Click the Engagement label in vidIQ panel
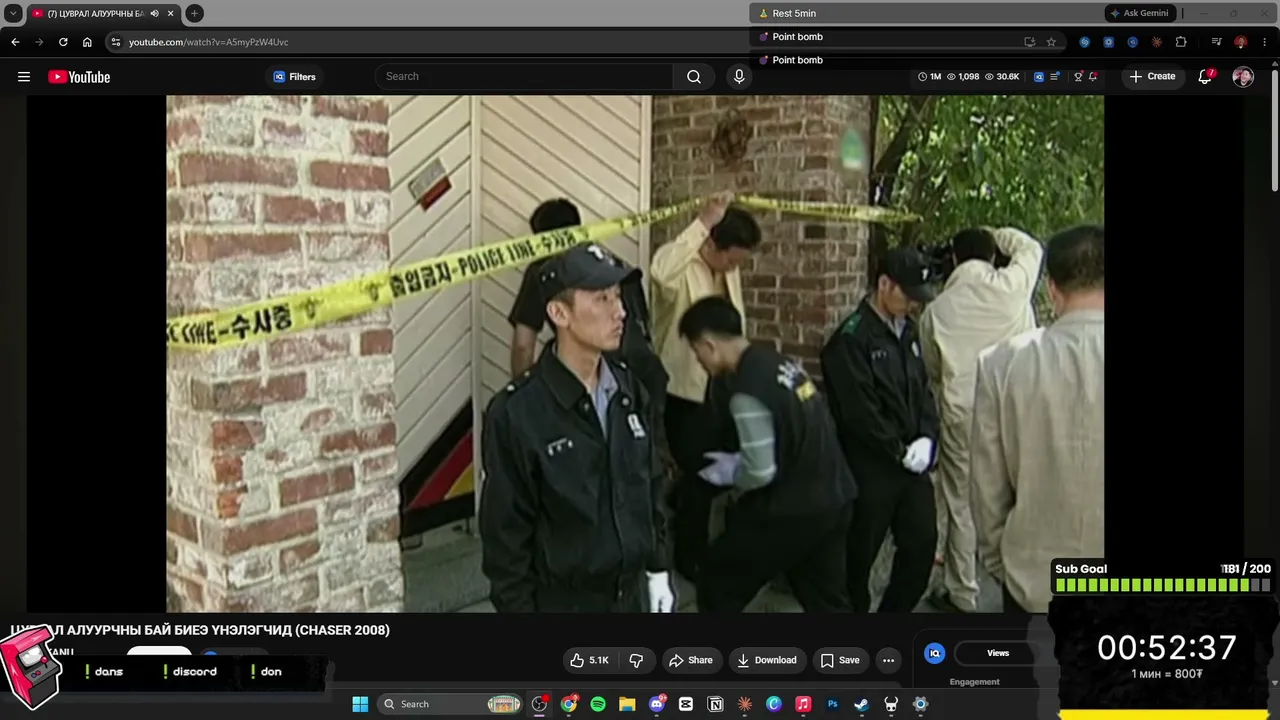The width and height of the screenshot is (1280, 720). pyautogui.click(x=975, y=682)
